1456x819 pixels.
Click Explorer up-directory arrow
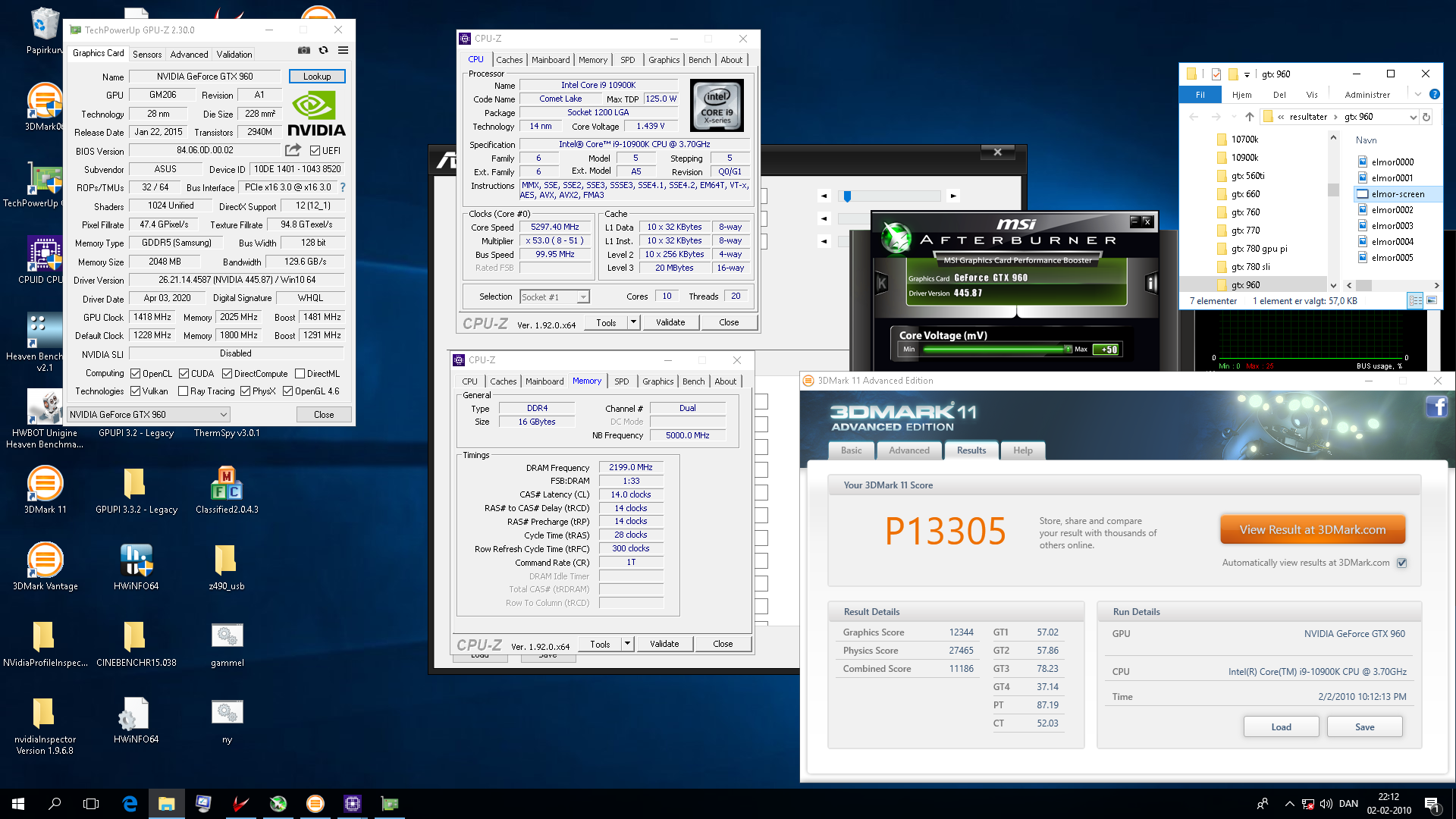coord(1250,117)
